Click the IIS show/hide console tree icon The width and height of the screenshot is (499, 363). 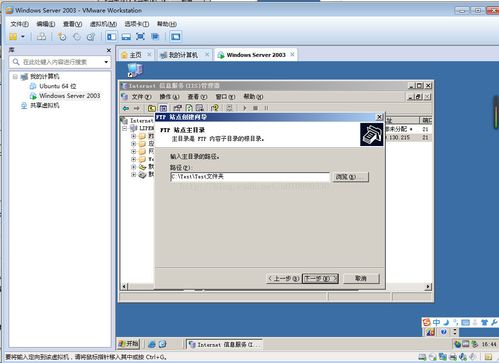[163, 108]
